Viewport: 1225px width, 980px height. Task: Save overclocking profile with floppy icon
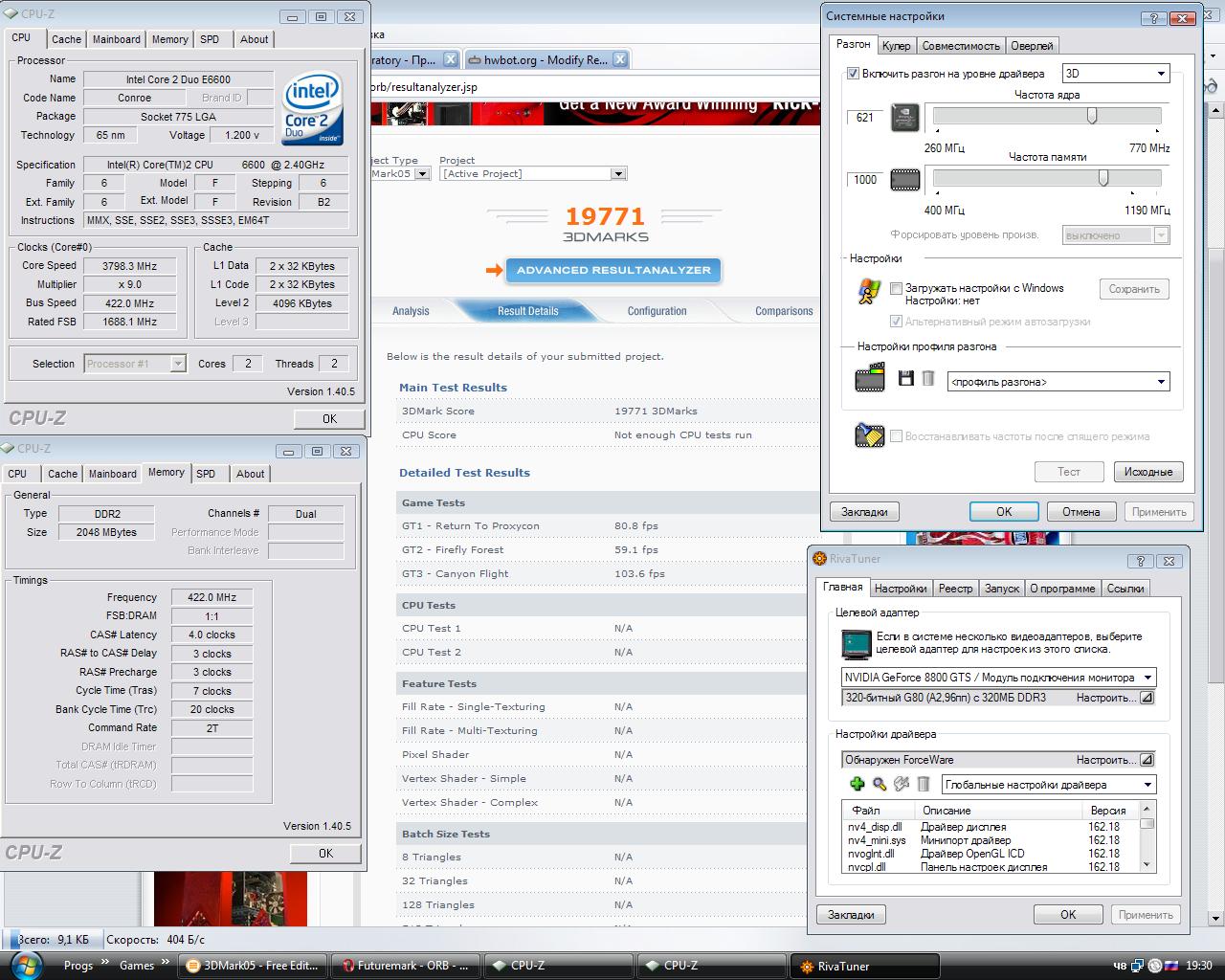(906, 379)
